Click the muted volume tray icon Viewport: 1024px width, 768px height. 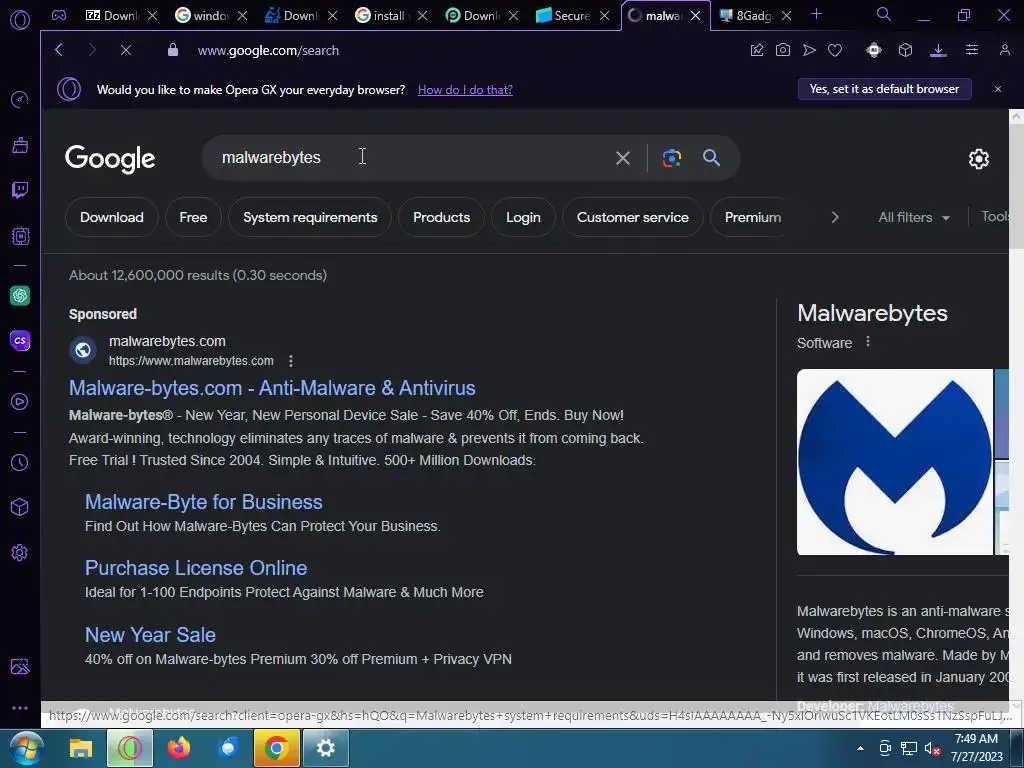click(932, 748)
